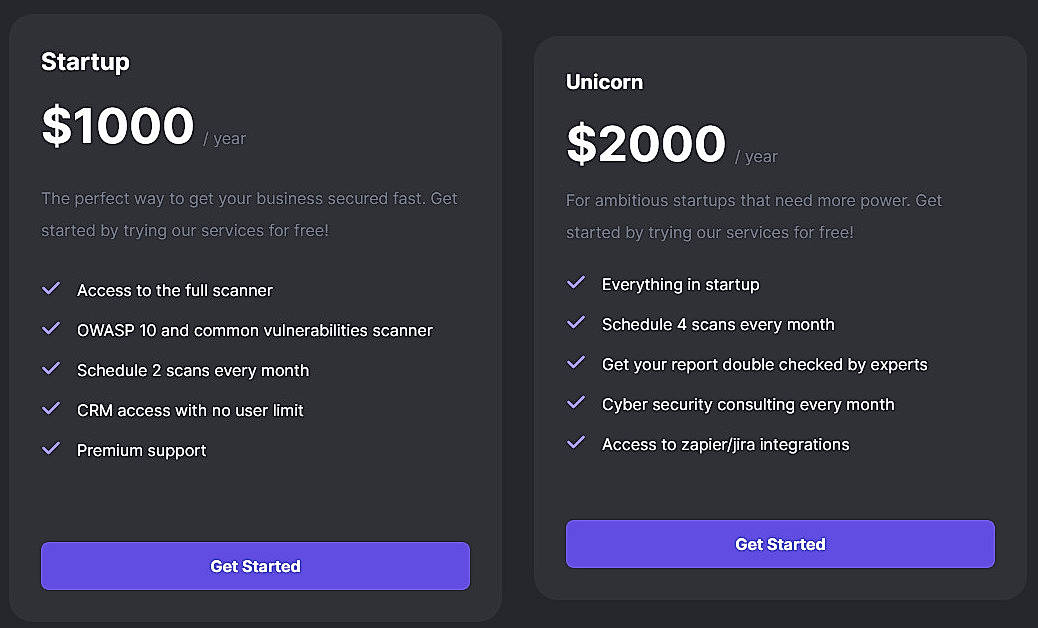Screen dimensions: 1038x628
Task: Select the Unicorn plan heading
Action: (x=604, y=83)
